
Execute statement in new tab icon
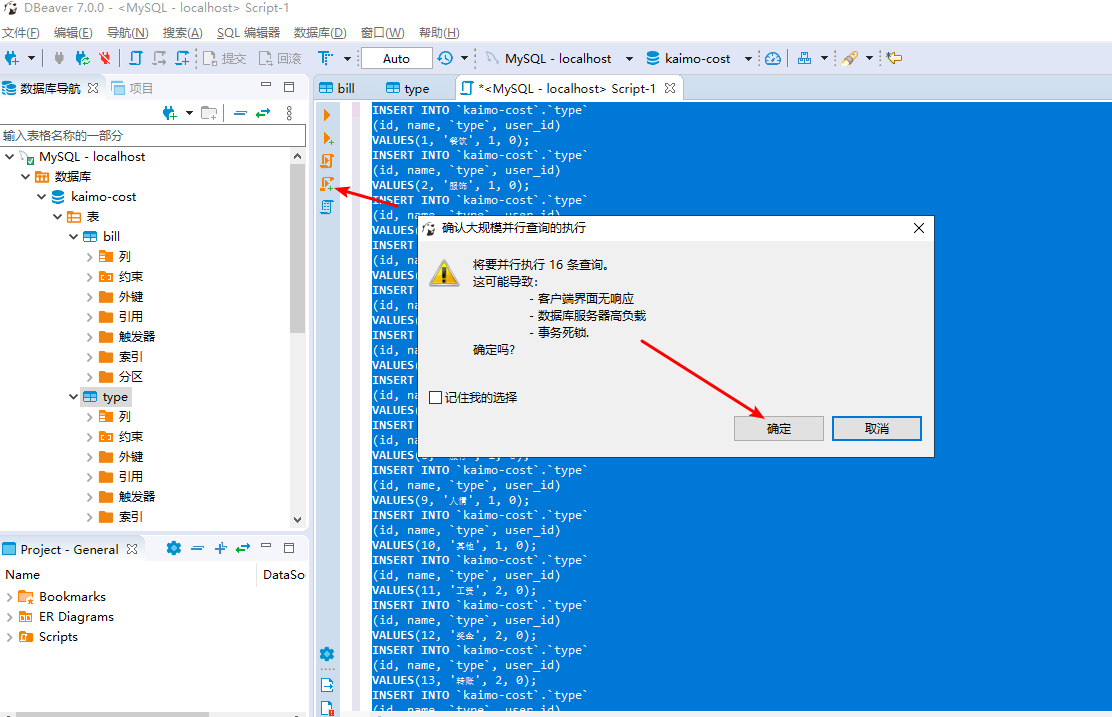[x=327, y=138]
